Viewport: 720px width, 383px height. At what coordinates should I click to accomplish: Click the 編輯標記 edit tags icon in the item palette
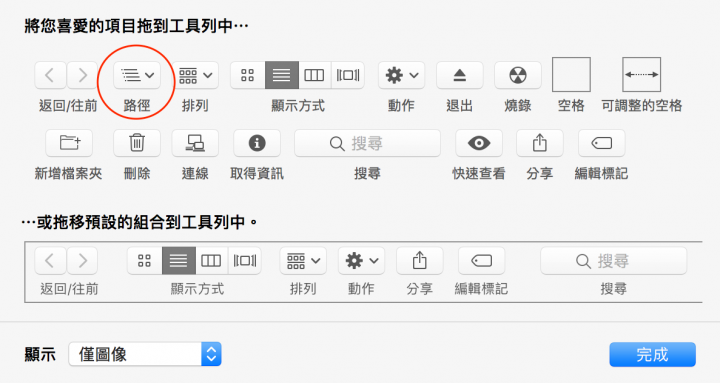pyautogui.click(x=602, y=143)
